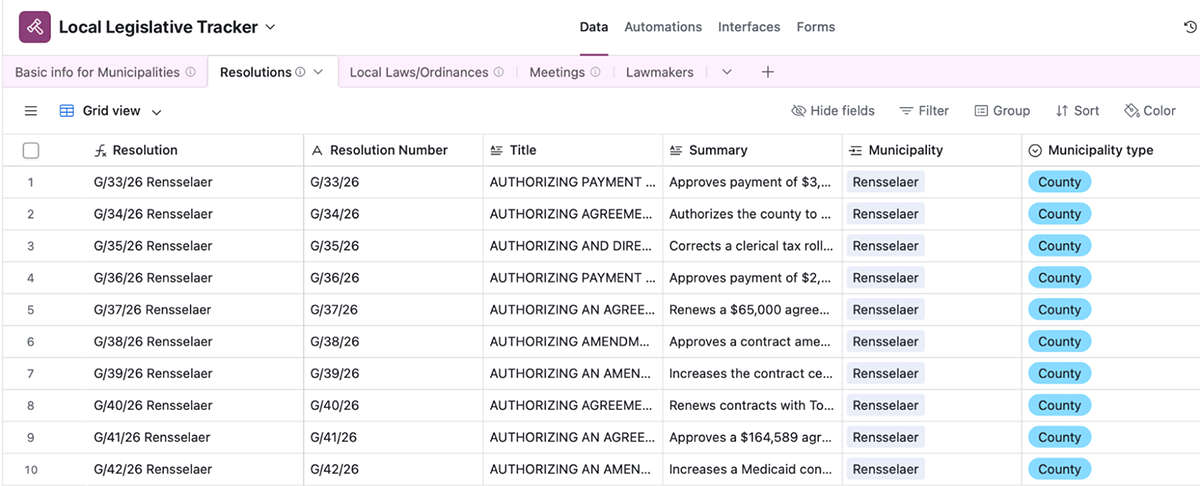Click Rensselaer linked chip in row 2
This screenshot has height=486, width=1200.
[885, 214]
